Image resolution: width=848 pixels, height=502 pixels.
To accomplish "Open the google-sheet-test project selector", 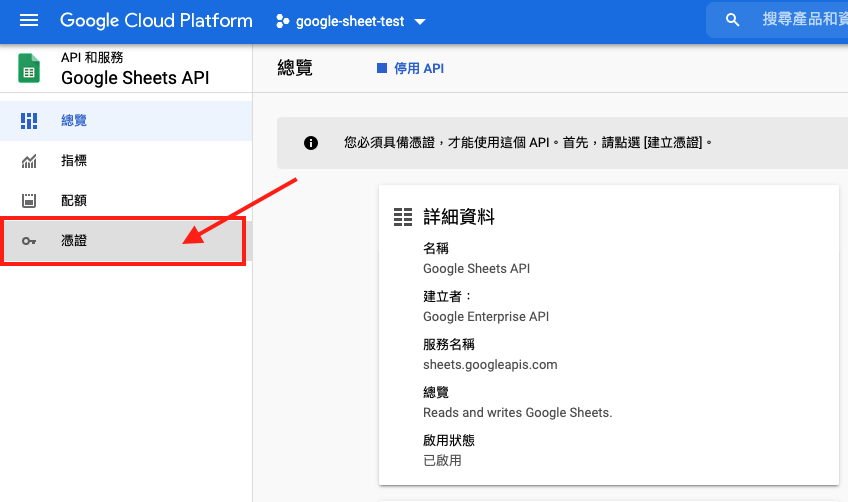I will tap(350, 21).
